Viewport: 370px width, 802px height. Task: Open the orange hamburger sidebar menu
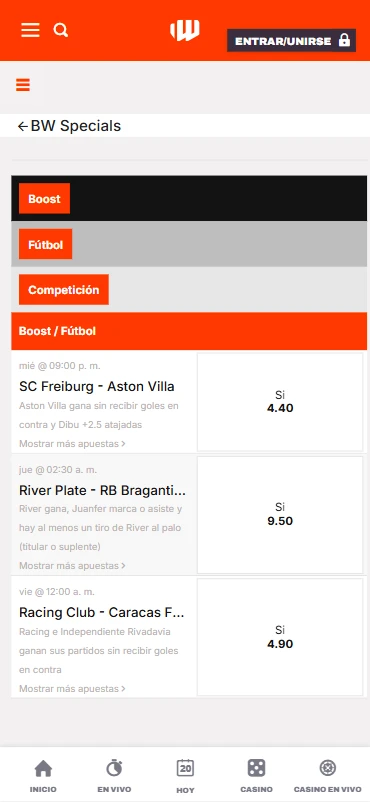point(23,85)
